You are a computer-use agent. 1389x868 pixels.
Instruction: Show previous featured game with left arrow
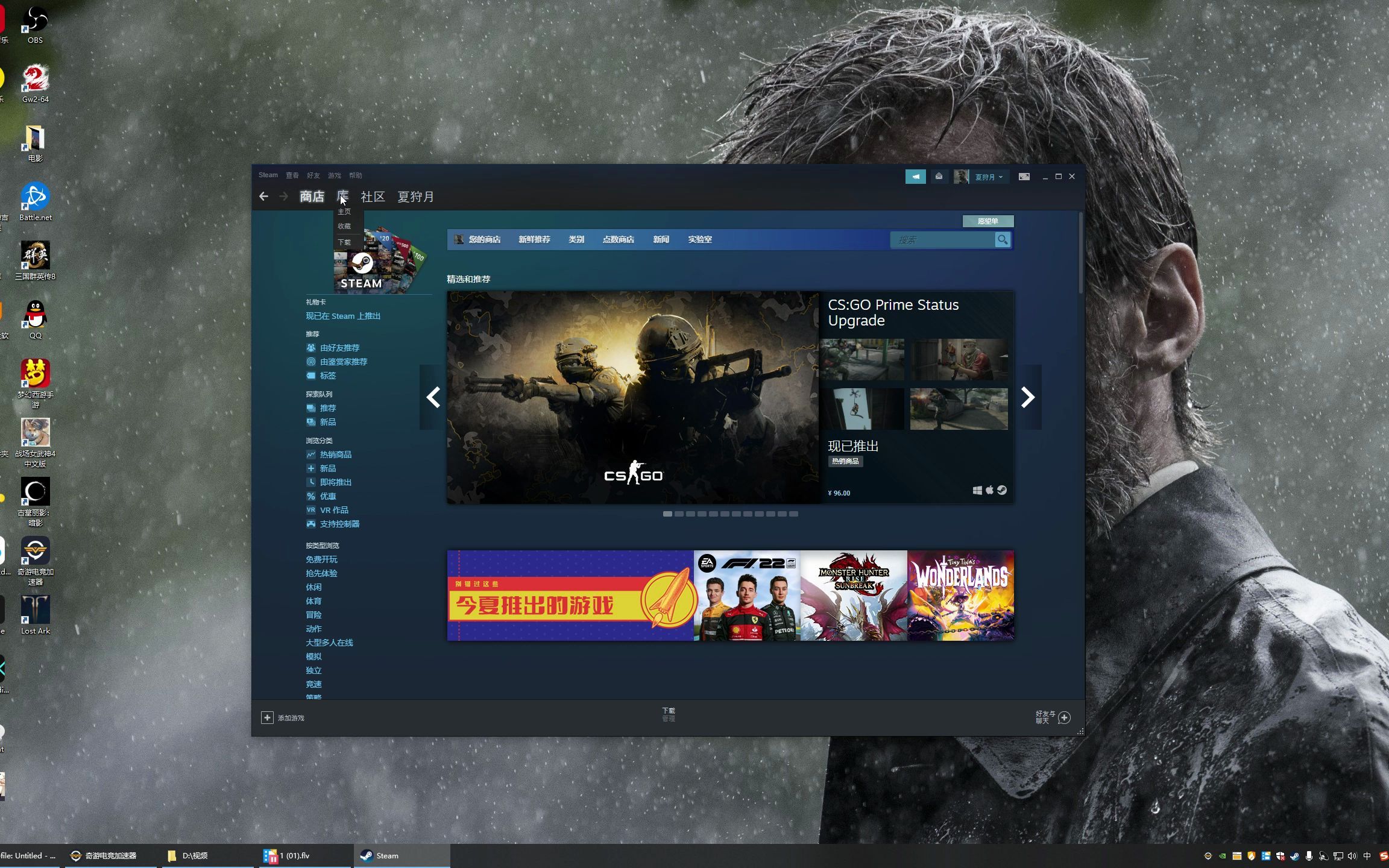433,397
